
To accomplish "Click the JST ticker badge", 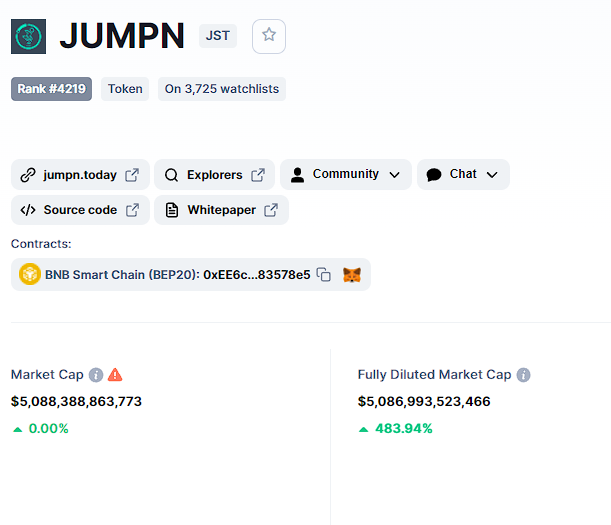I will [218, 36].
